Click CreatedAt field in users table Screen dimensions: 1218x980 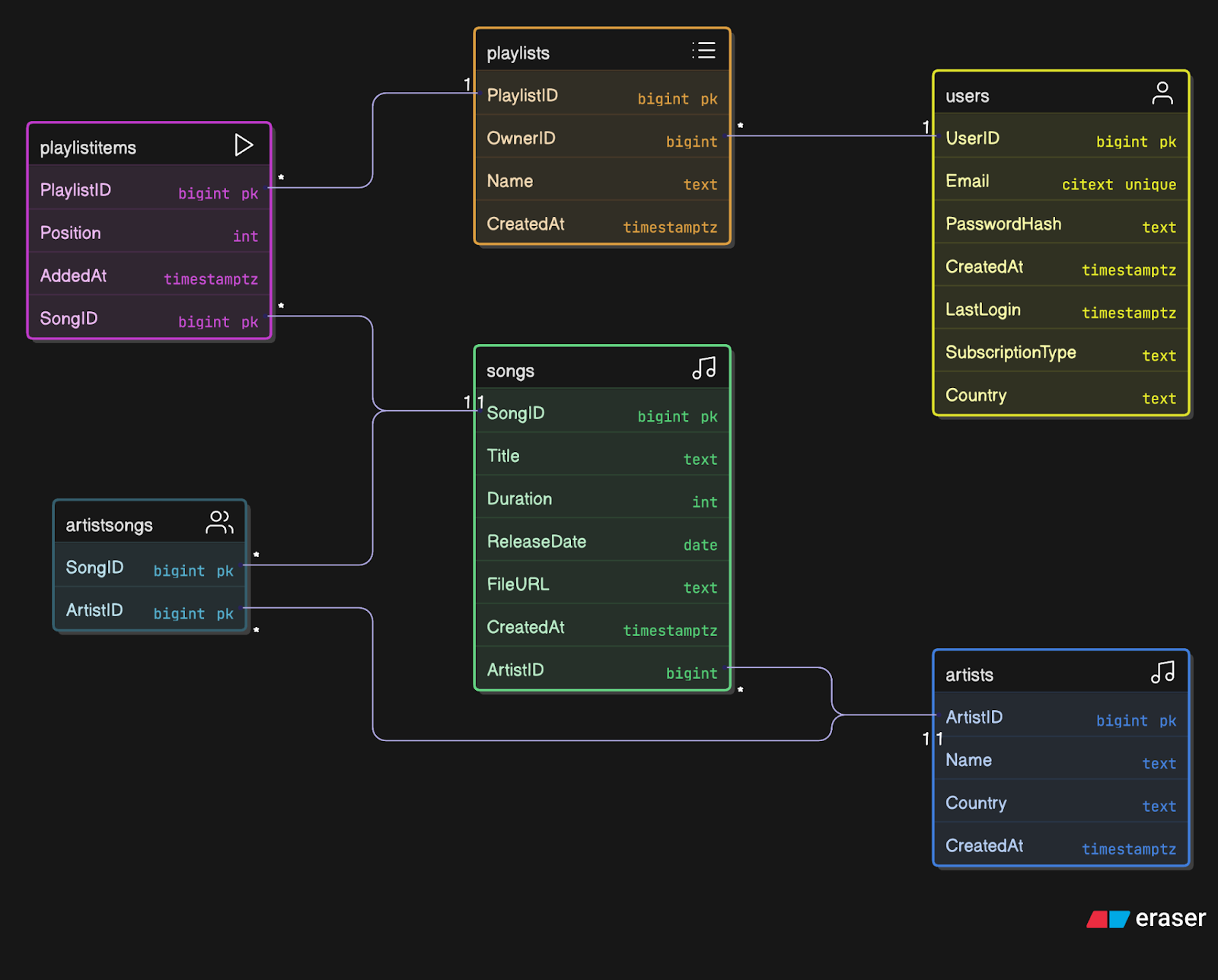pyautogui.click(x=1061, y=265)
